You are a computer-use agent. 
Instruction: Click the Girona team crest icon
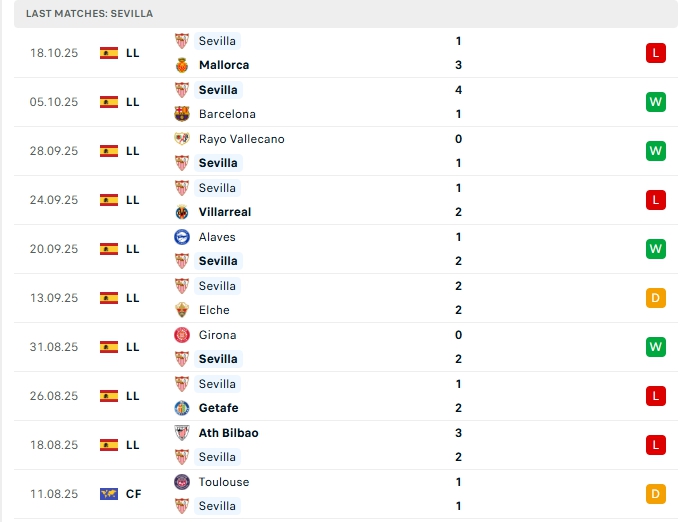(x=182, y=335)
